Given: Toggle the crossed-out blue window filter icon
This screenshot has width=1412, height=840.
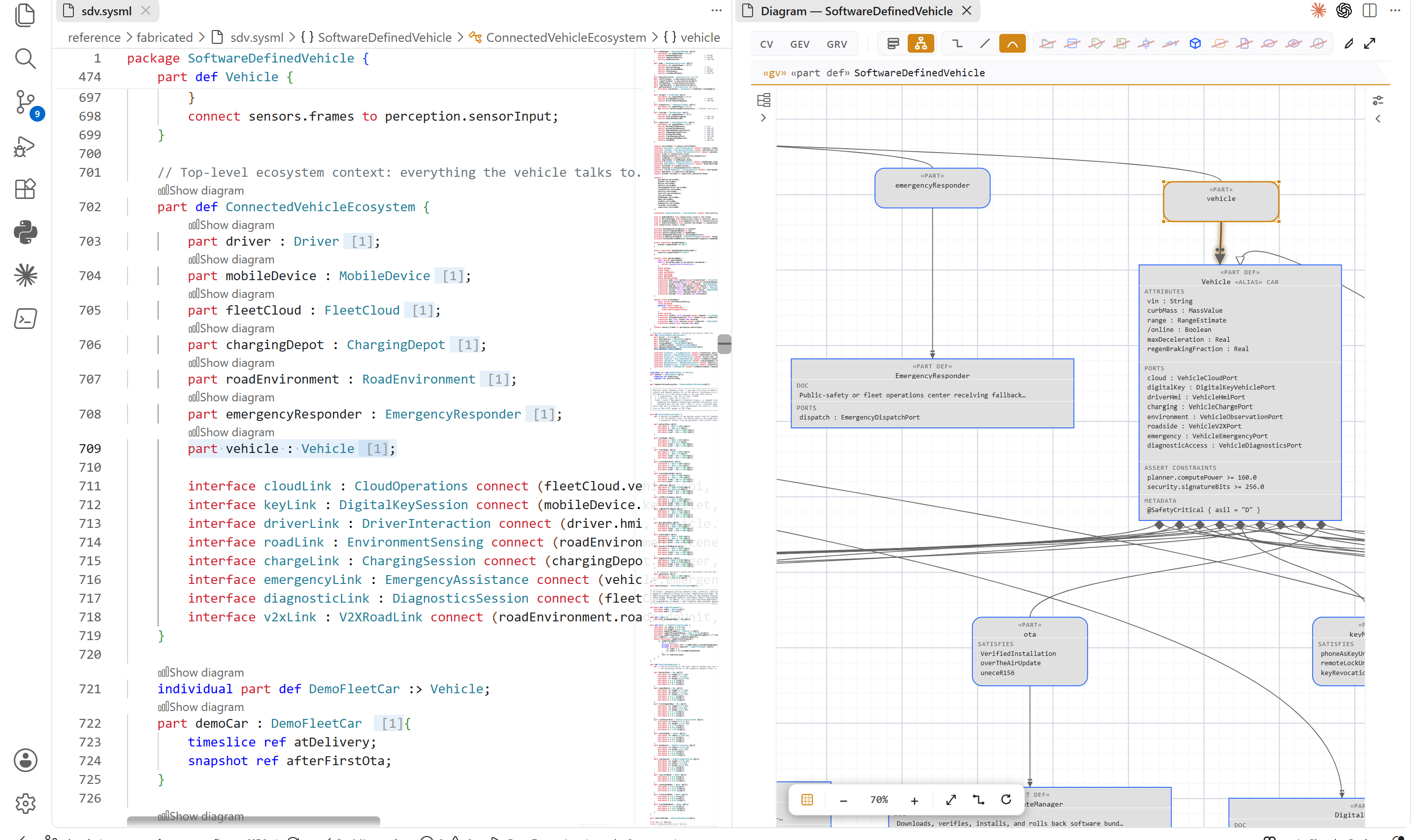Looking at the screenshot, I should (1072, 44).
